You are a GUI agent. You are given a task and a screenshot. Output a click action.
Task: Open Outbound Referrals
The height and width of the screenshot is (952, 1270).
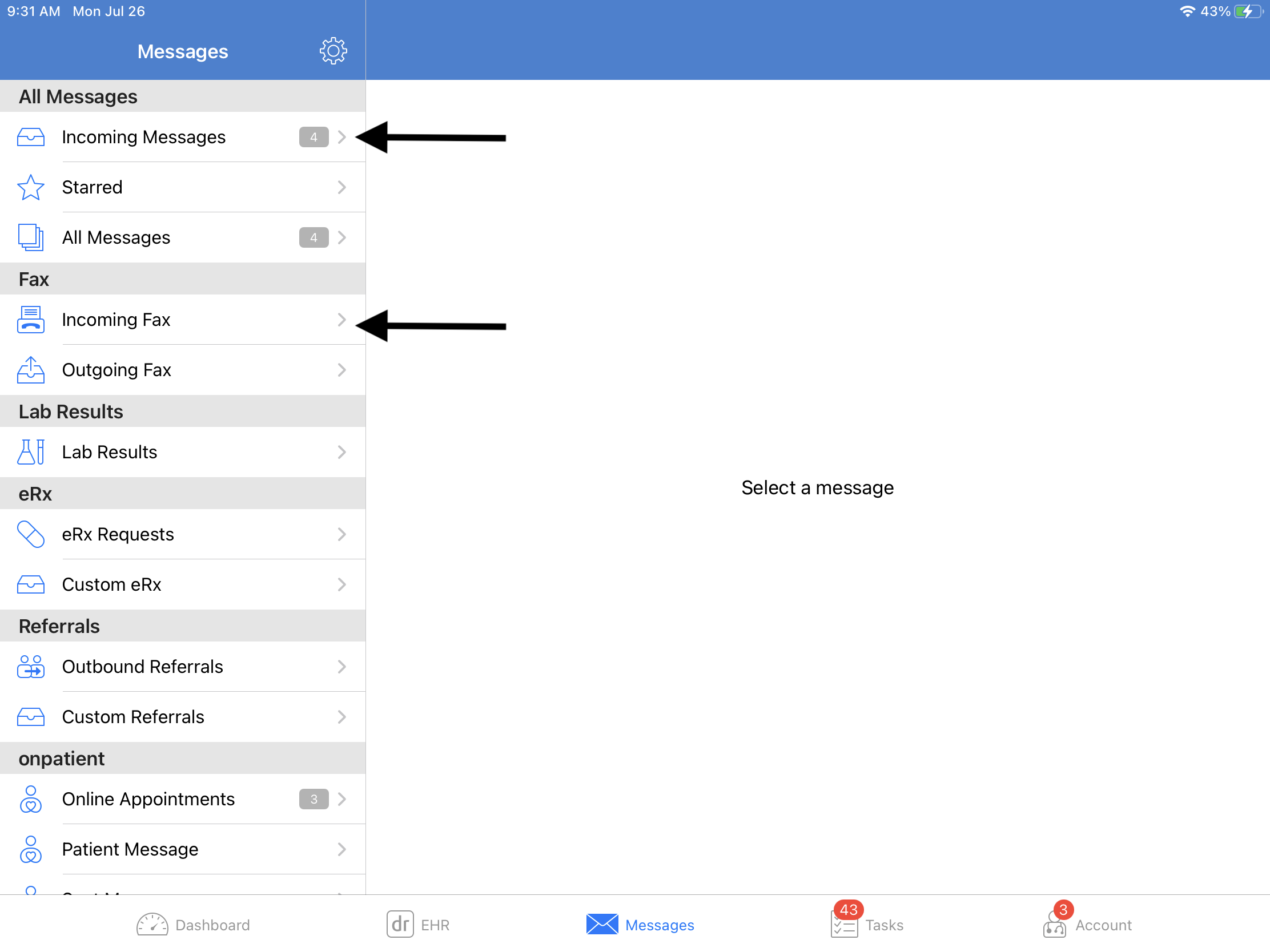(x=183, y=666)
